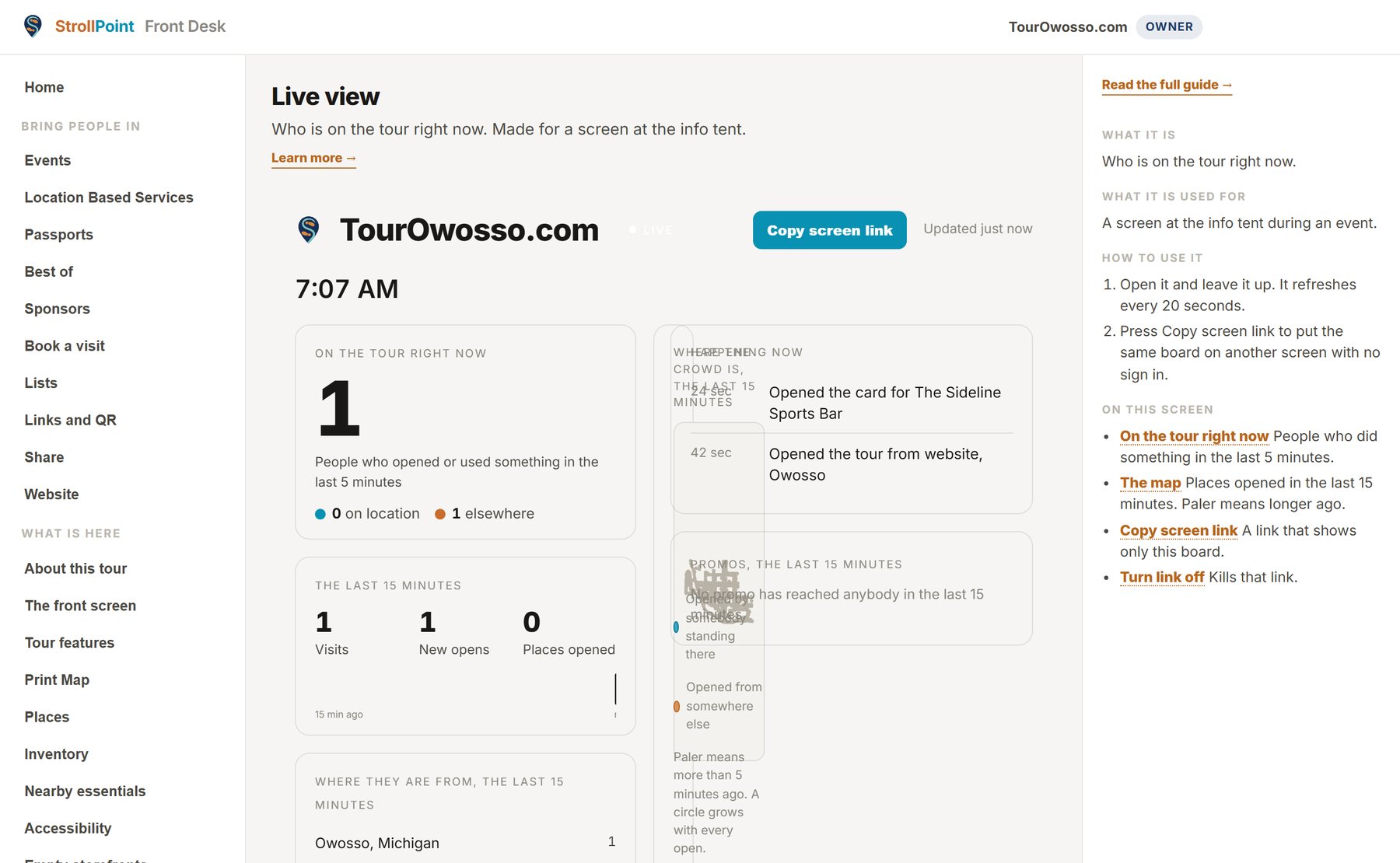Go to Location Based Services
The height and width of the screenshot is (863, 1400).
[109, 197]
